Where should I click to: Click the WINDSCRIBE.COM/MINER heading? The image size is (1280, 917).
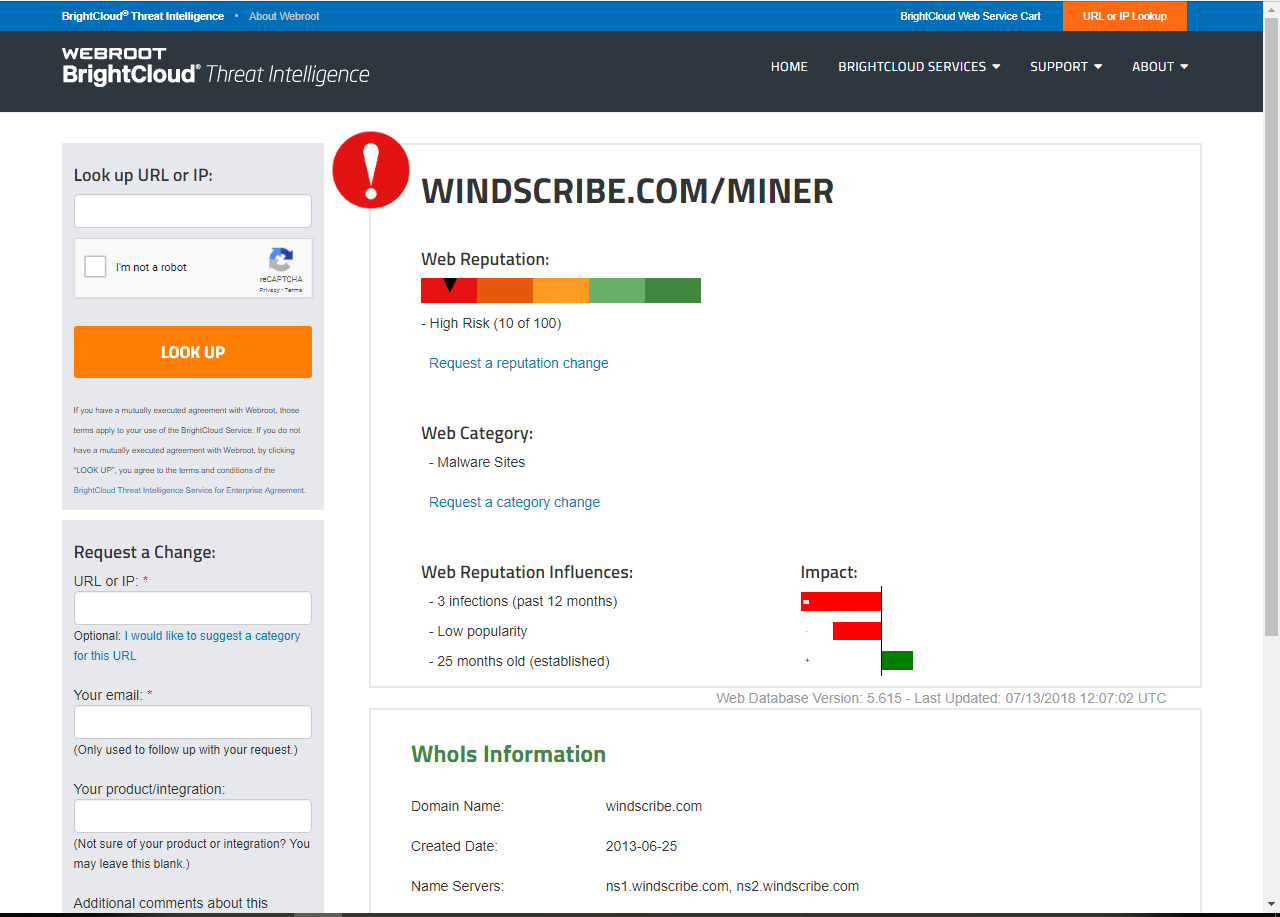[628, 191]
